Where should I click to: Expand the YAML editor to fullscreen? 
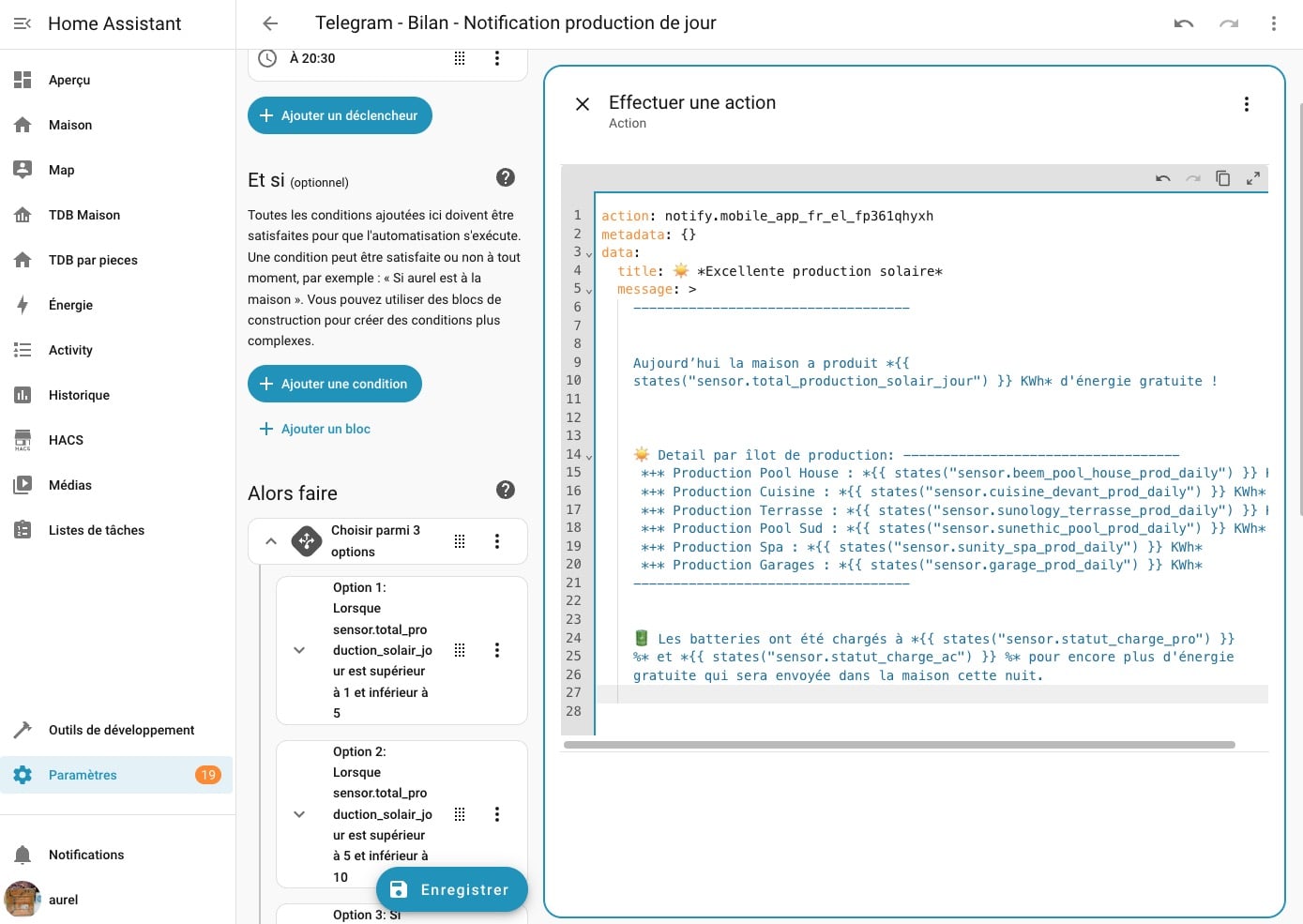[1252, 178]
